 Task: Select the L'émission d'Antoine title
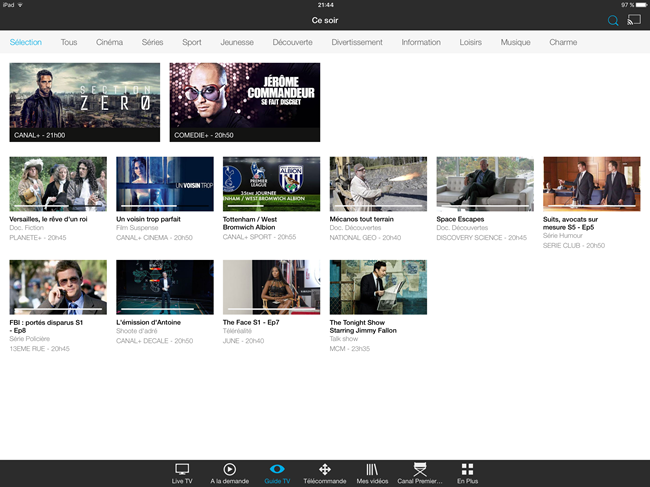148,322
